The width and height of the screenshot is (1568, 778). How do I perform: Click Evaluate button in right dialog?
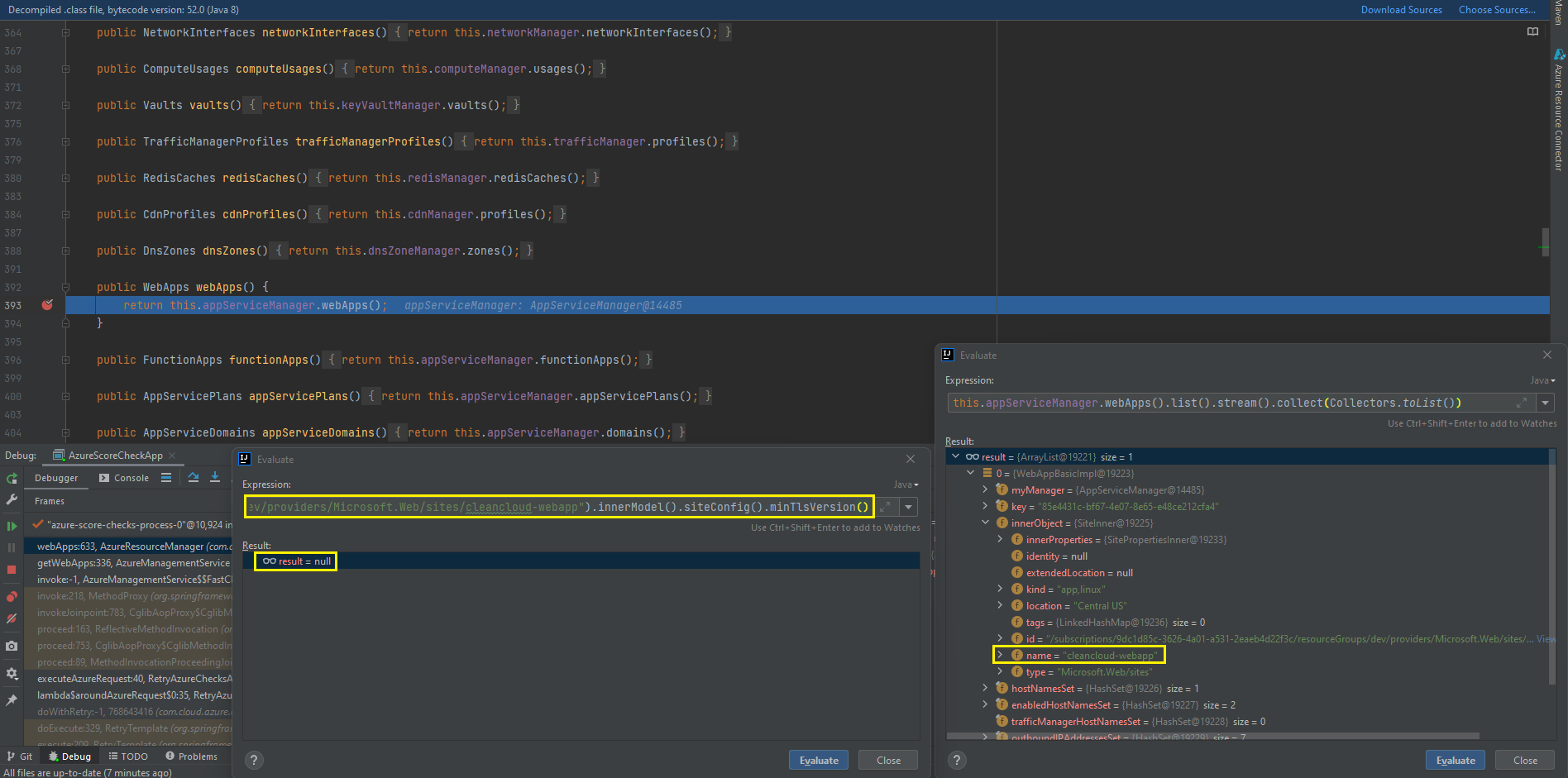pos(1456,761)
